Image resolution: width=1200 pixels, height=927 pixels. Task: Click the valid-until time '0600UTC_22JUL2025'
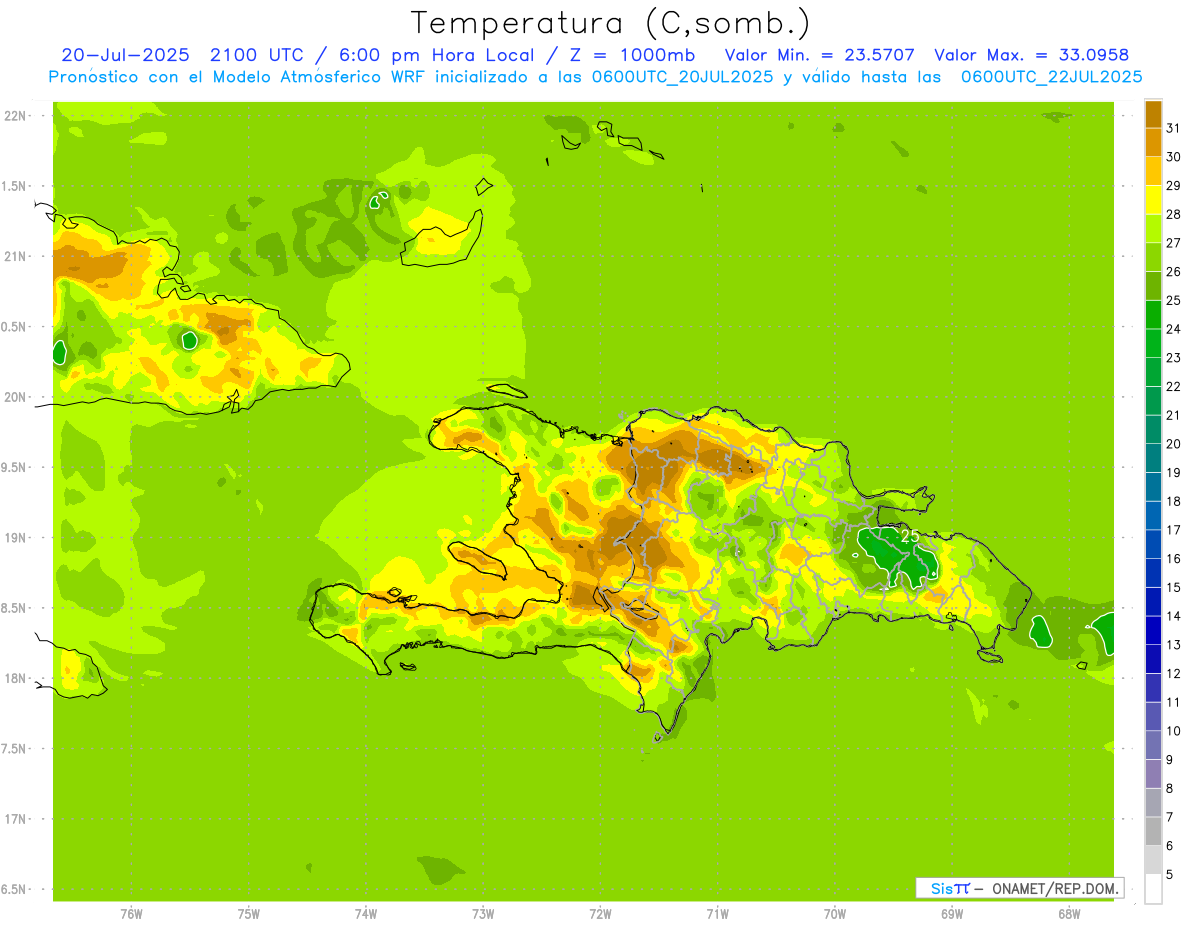click(1051, 77)
